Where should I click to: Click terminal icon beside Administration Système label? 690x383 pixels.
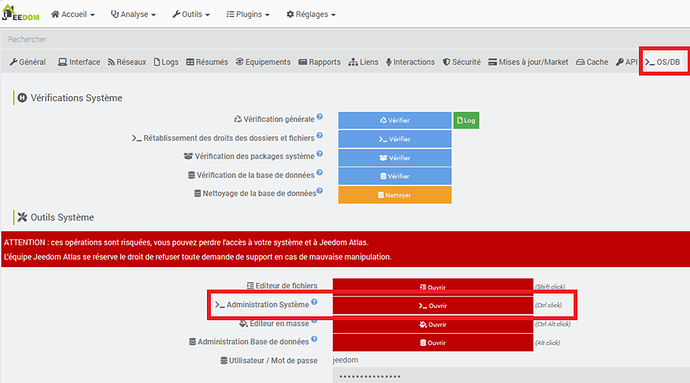click(x=220, y=305)
